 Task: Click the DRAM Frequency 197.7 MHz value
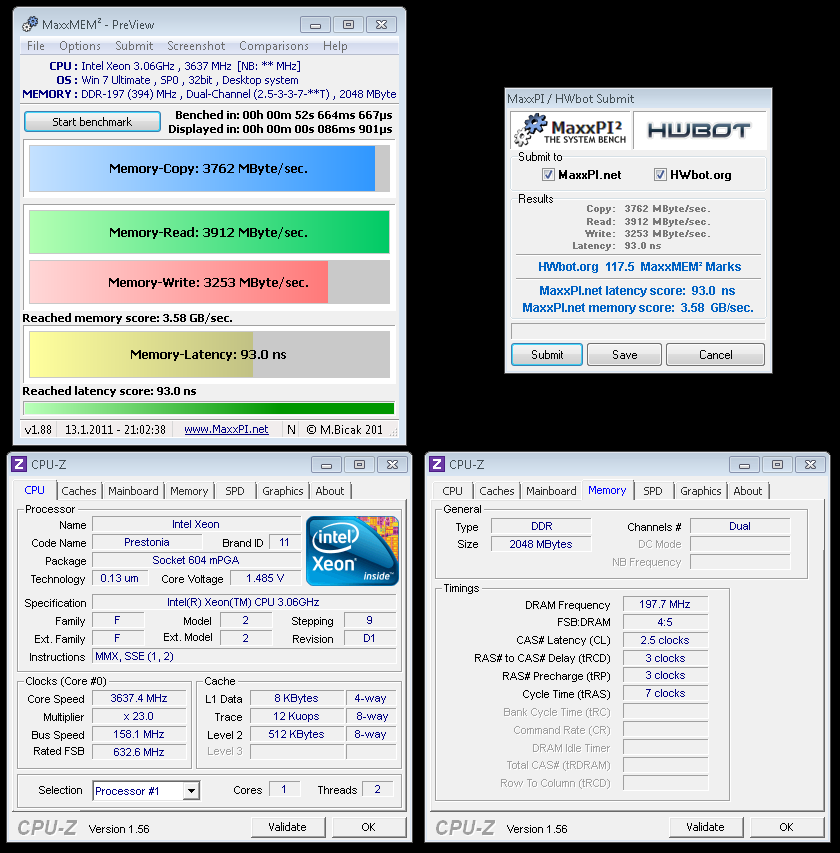click(x=665, y=604)
